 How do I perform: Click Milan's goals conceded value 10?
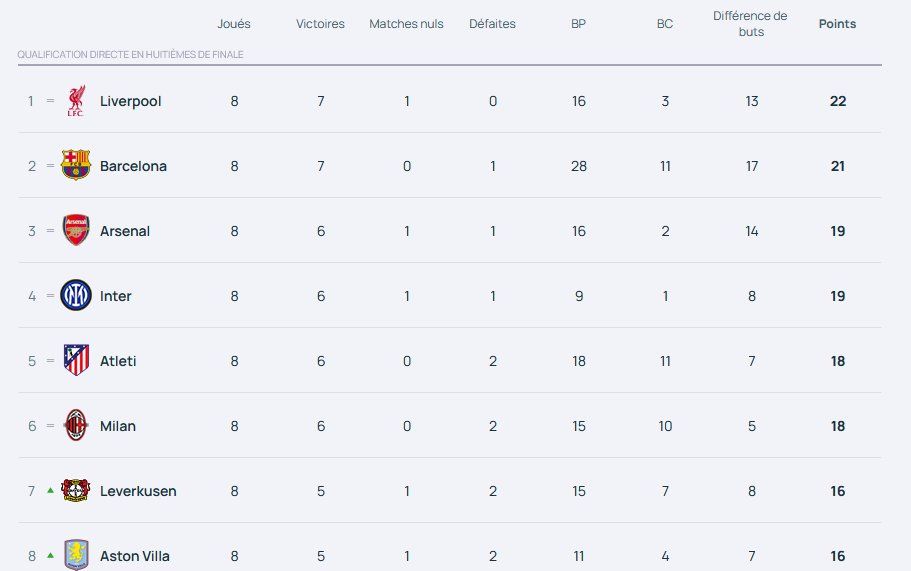point(665,426)
